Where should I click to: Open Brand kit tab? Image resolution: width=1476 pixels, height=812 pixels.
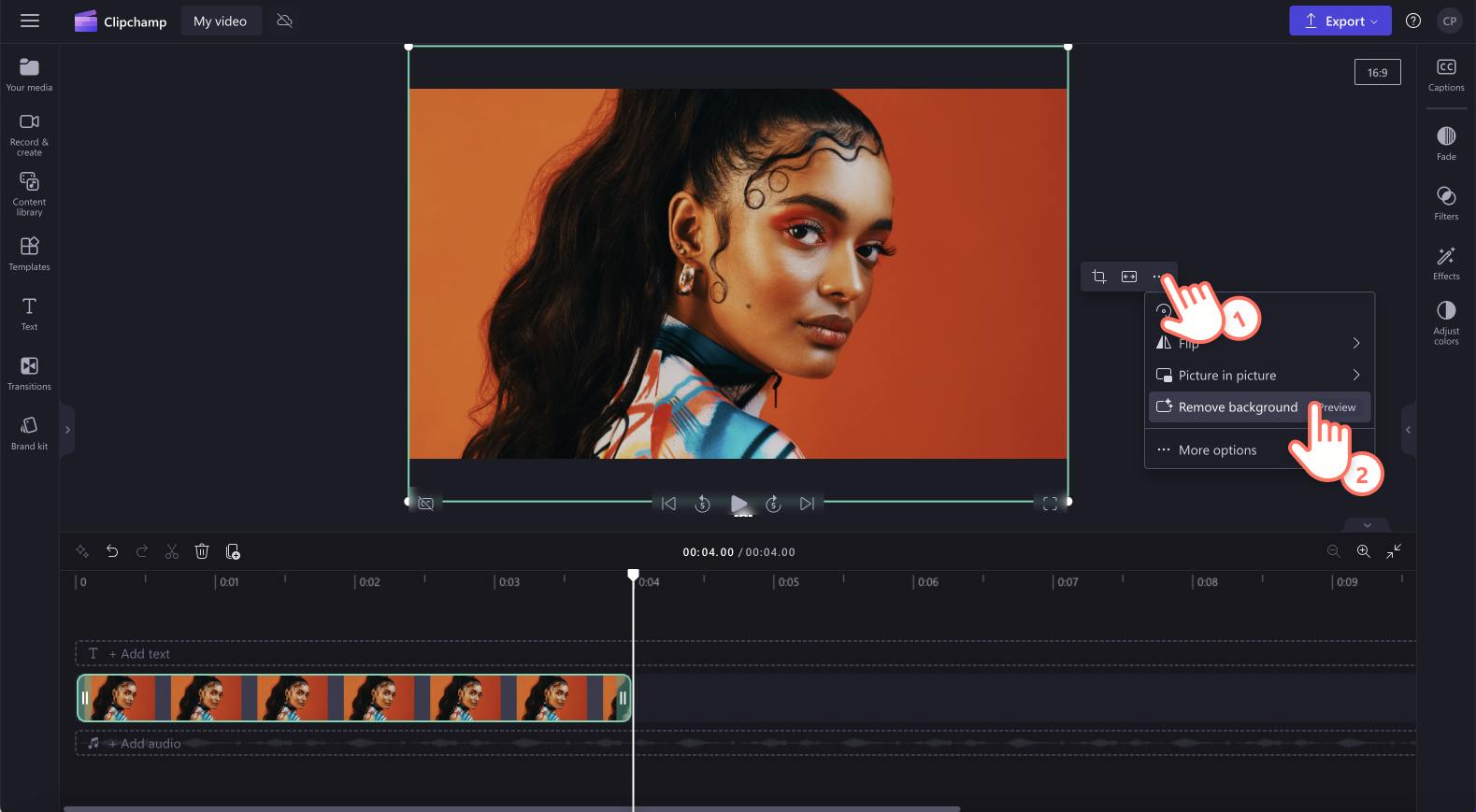(x=29, y=433)
